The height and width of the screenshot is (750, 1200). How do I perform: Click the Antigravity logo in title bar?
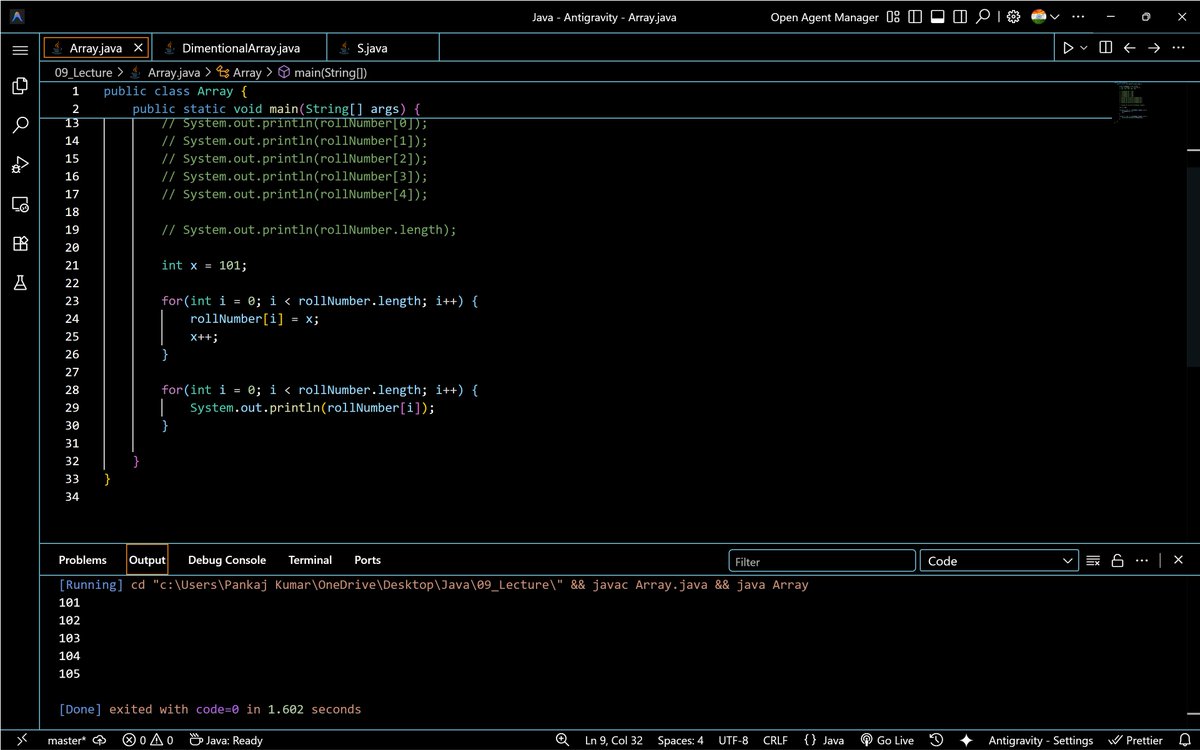[19, 17]
